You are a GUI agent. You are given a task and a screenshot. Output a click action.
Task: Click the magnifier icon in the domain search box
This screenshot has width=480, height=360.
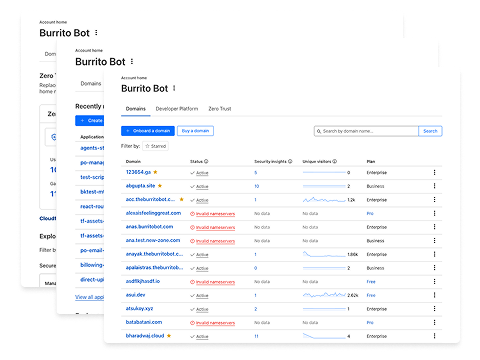tap(319, 131)
